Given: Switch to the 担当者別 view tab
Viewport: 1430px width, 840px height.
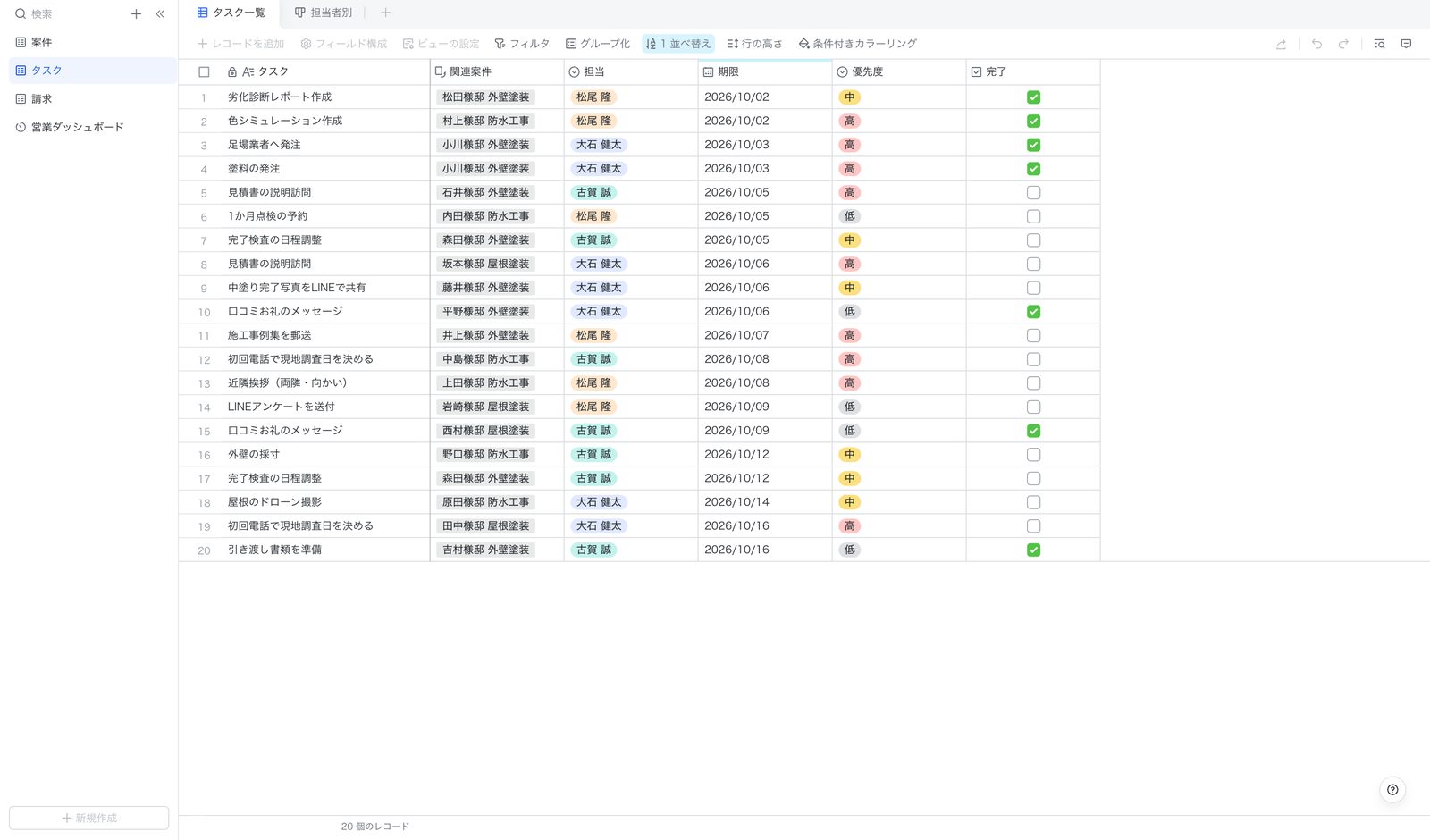Looking at the screenshot, I should (323, 13).
